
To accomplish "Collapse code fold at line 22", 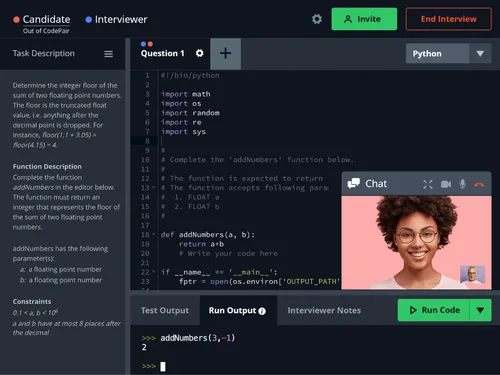I will click(154, 272).
